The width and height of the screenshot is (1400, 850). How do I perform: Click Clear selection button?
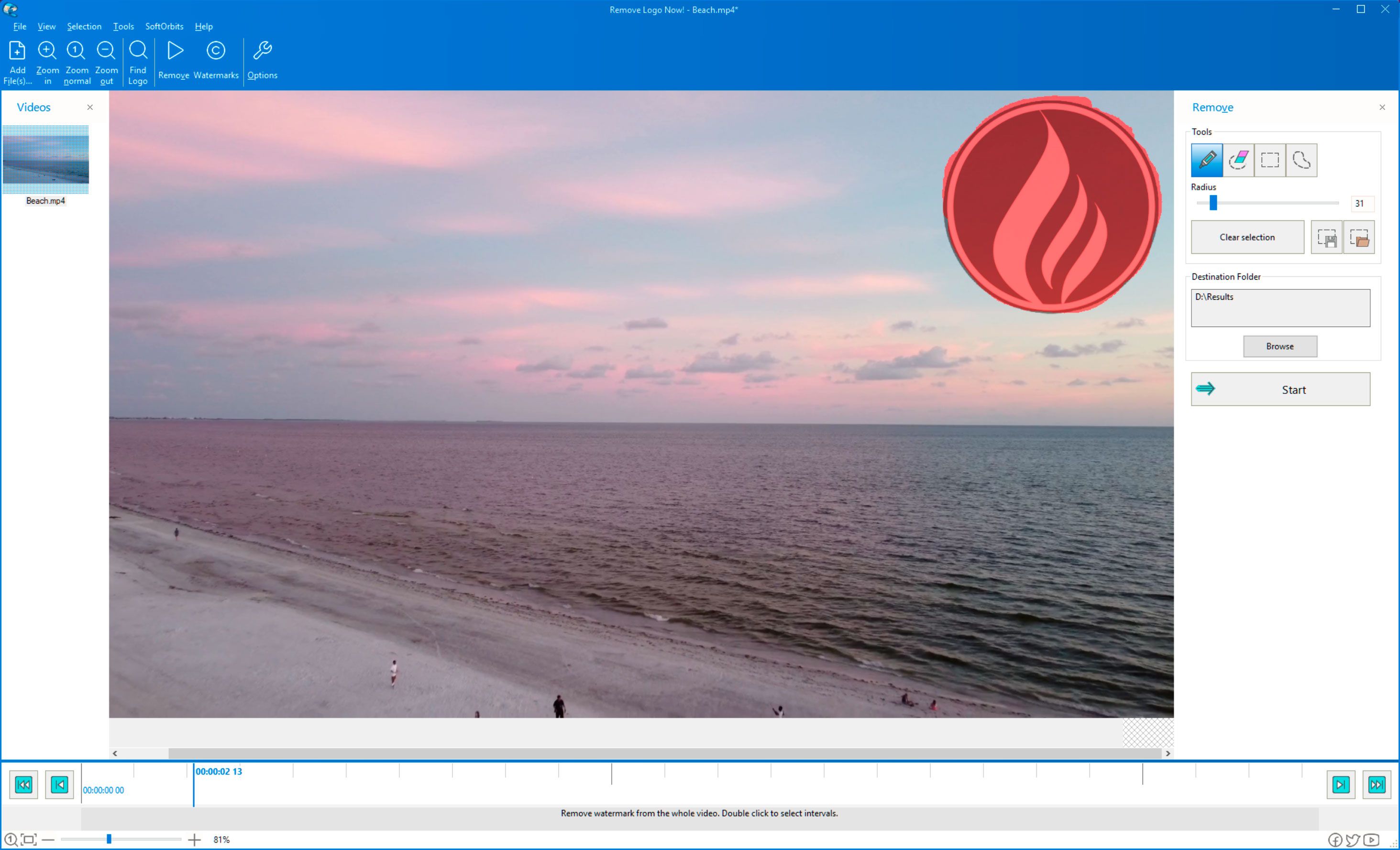click(x=1247, y=237)
